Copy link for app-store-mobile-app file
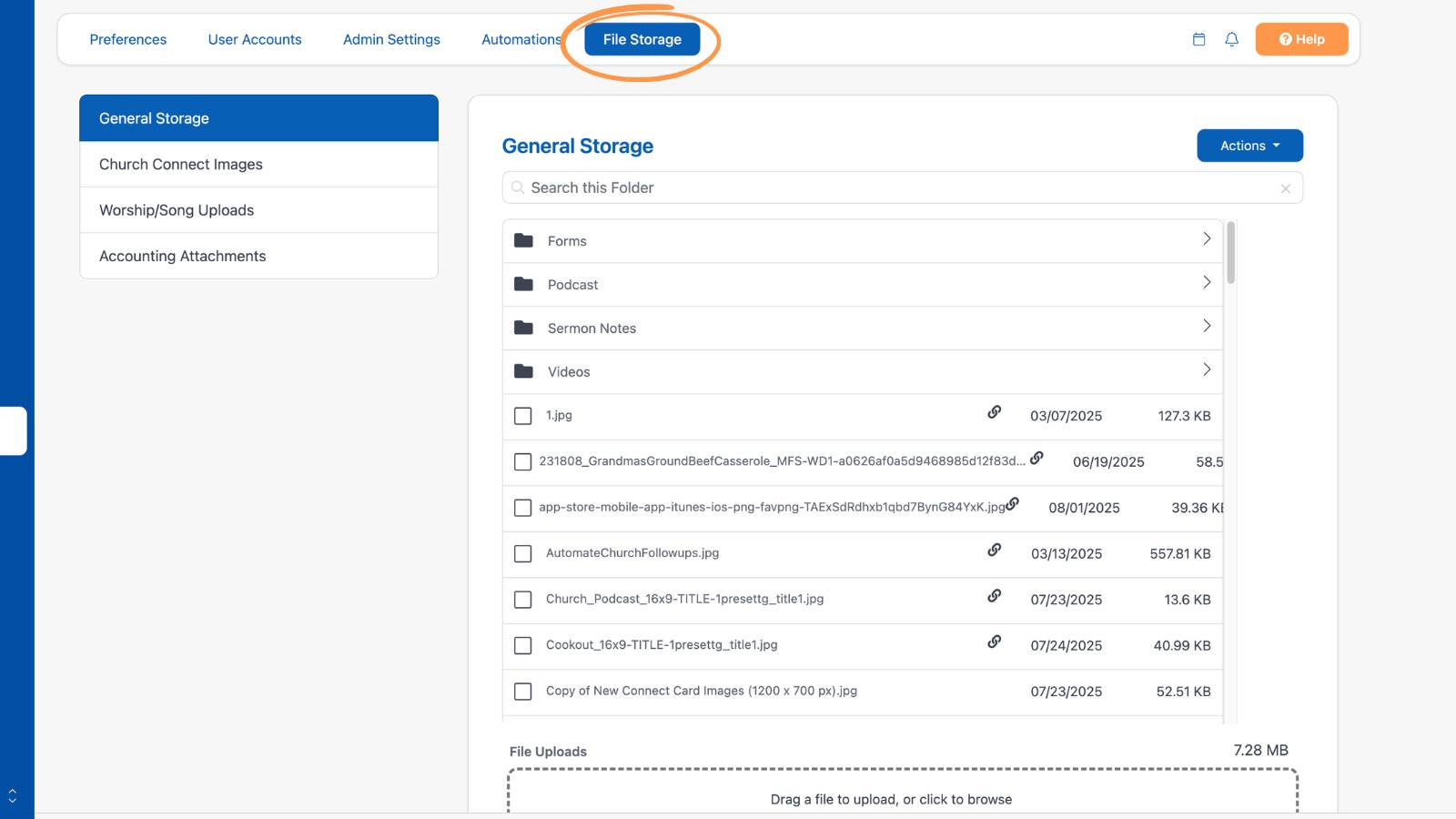This screenshot has height=819, width=1456. point(1012,503)
